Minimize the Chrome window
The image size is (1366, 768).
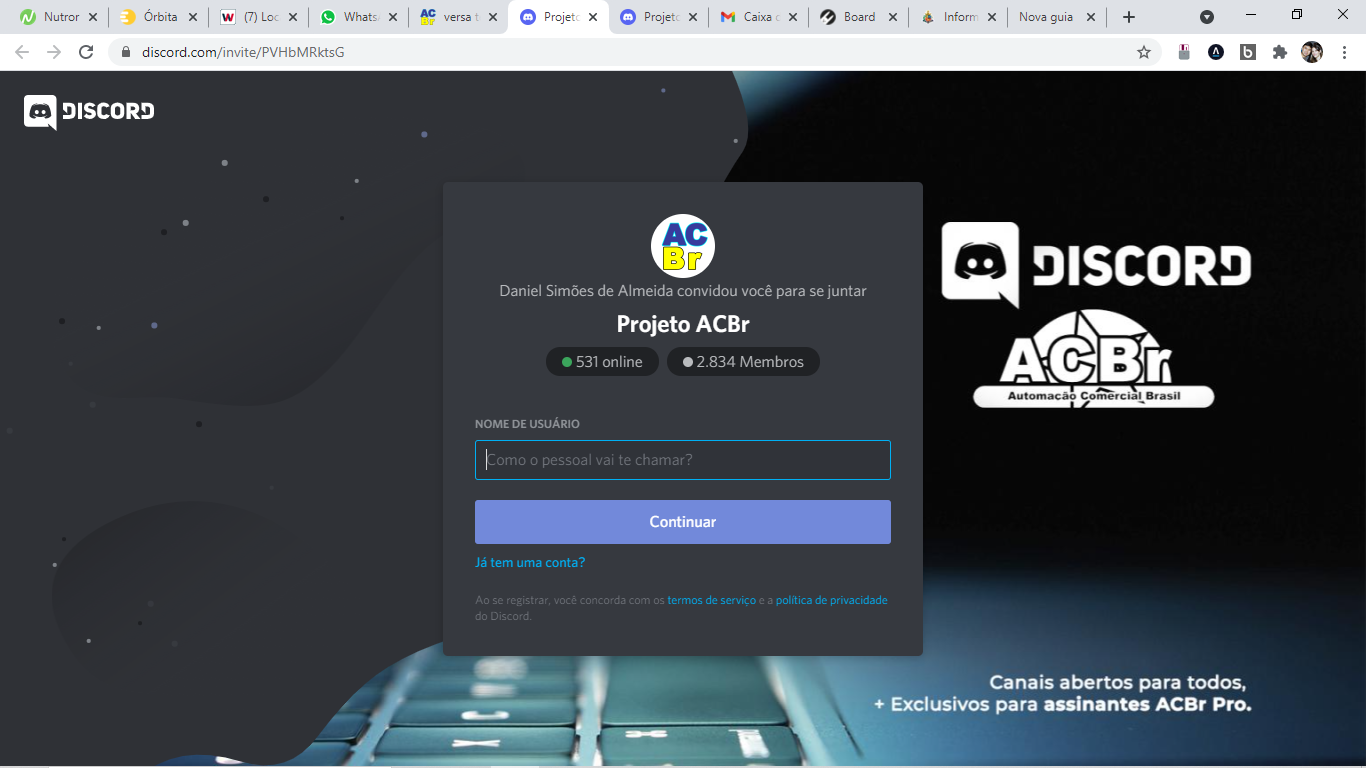coord(1251,14)
